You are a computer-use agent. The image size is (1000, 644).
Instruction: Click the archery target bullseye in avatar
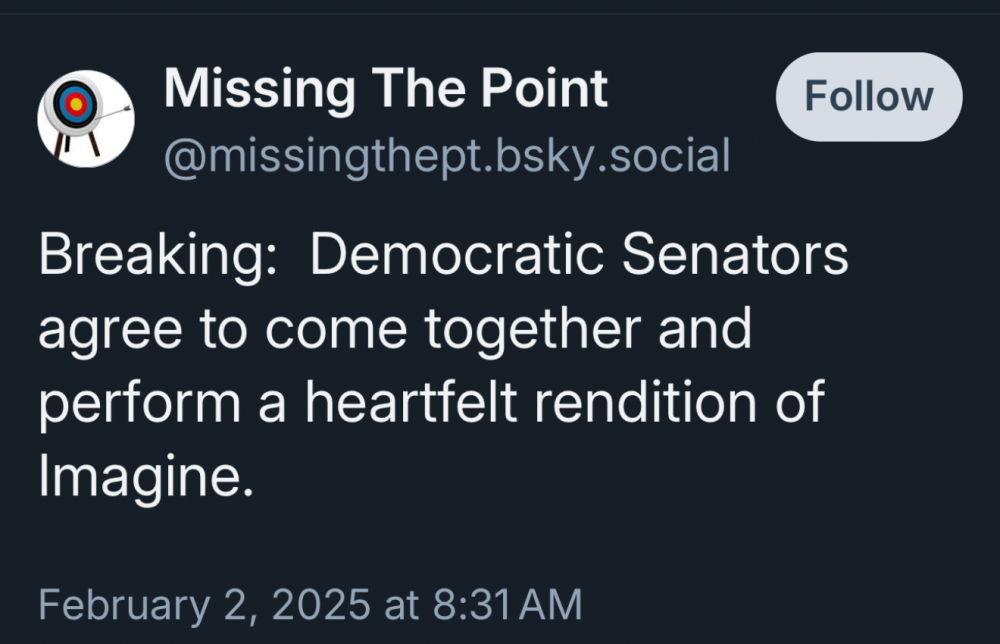tap(75, 103)
